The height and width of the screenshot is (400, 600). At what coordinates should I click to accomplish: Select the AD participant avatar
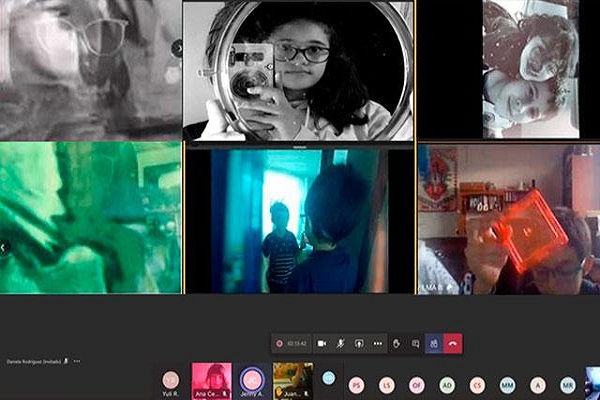pos(447,384)
